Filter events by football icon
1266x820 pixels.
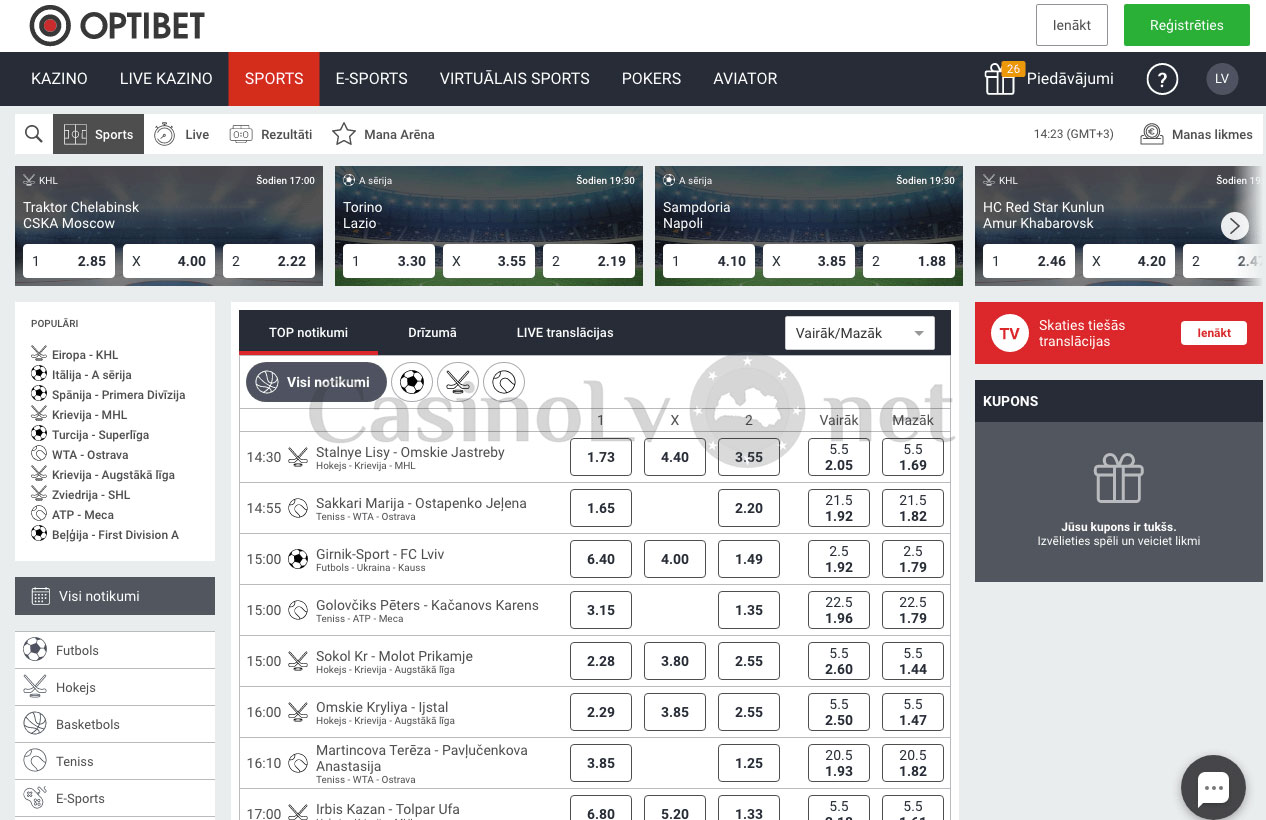[412, 381]
